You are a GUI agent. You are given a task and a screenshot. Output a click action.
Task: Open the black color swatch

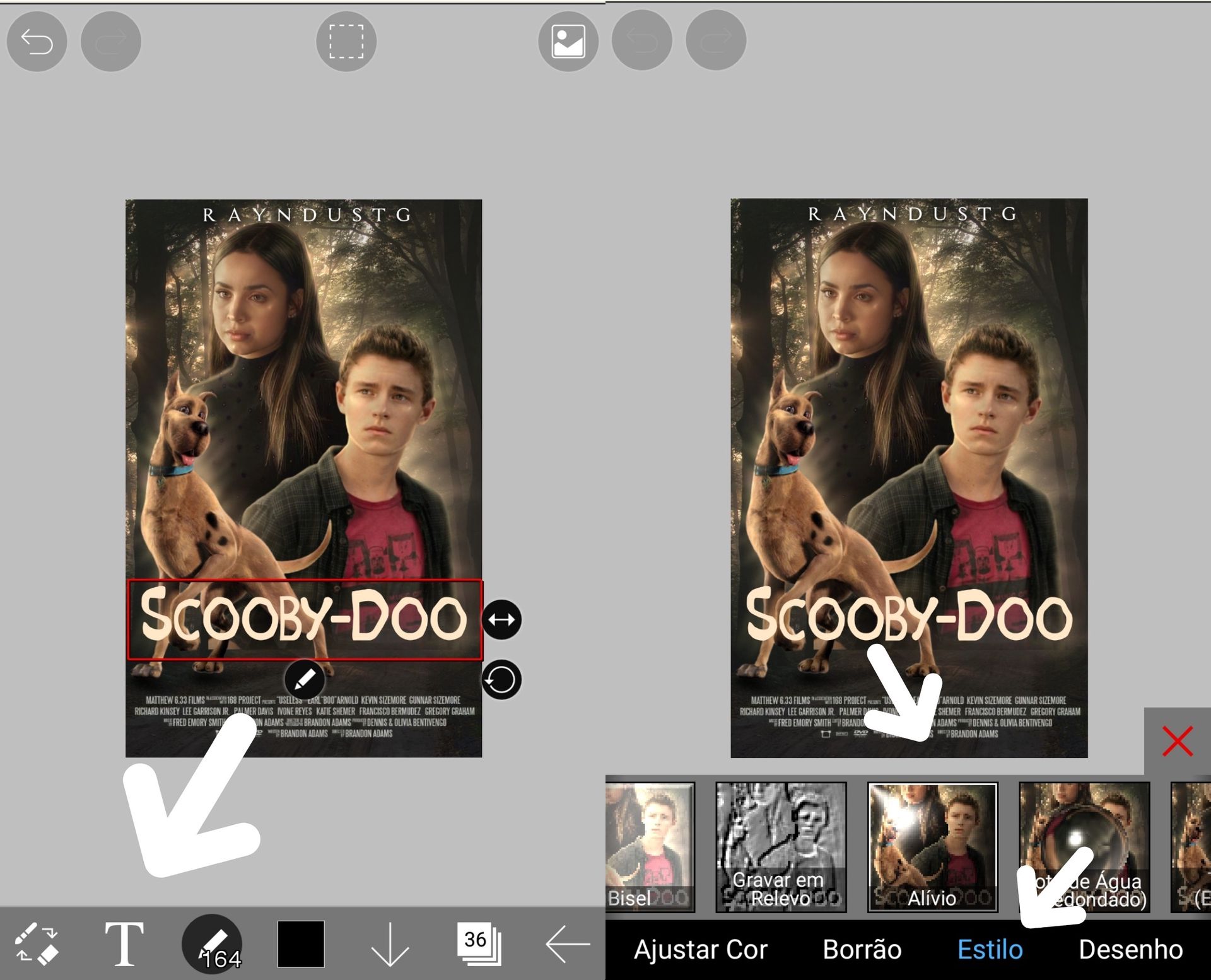click(x=301, y=944)
